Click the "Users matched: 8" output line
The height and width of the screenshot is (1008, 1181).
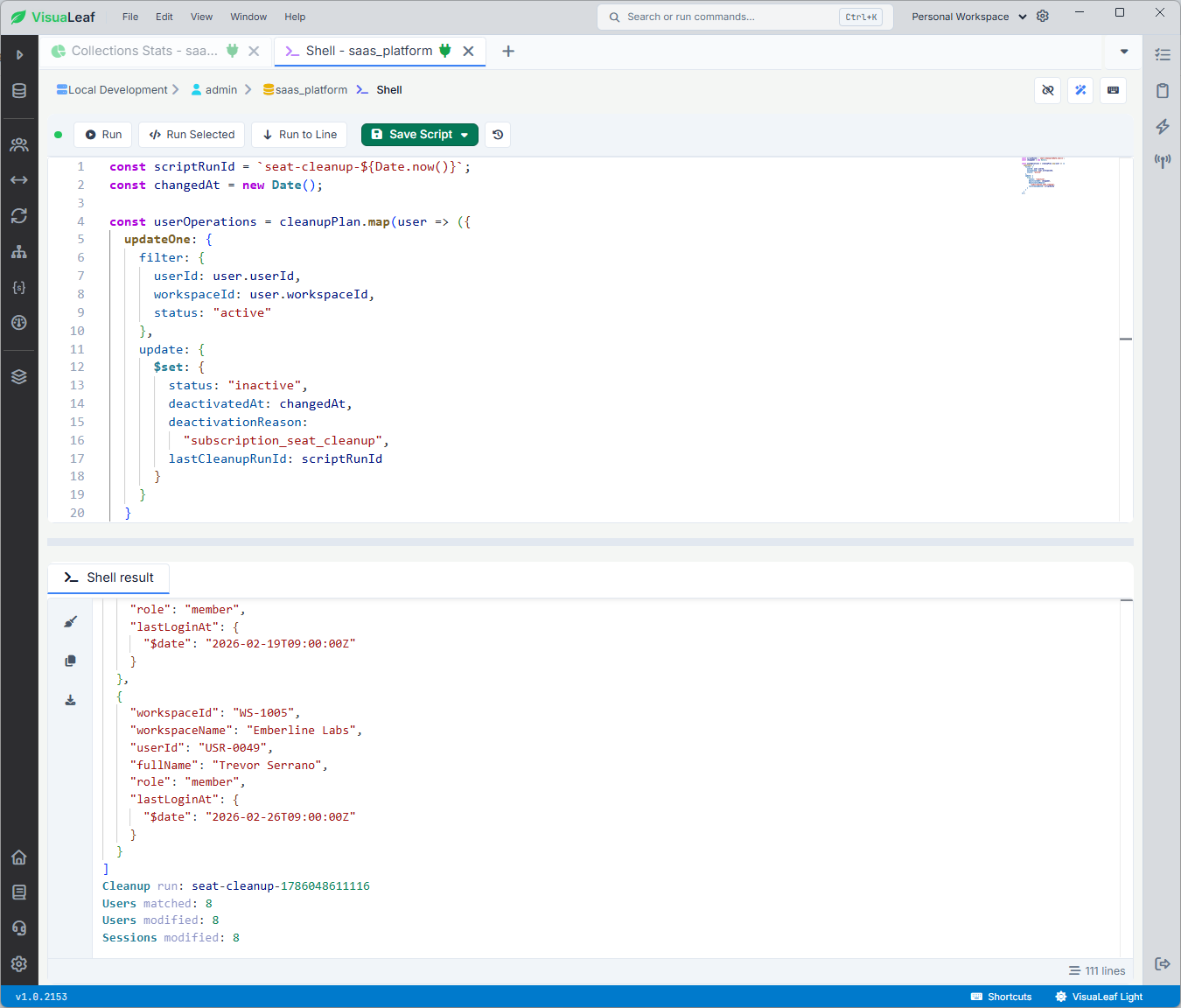coord(157,903)
